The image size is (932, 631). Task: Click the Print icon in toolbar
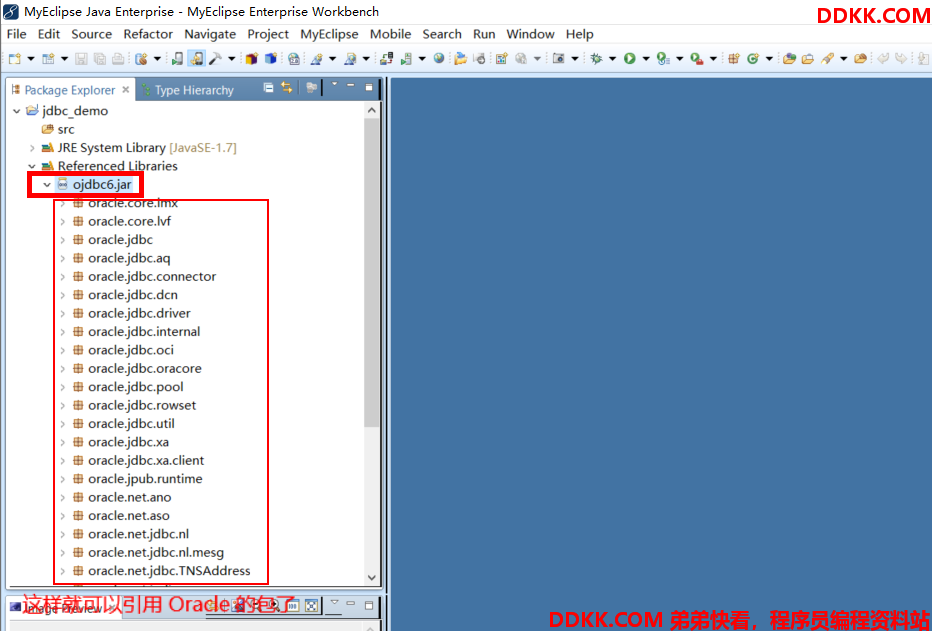118,58
